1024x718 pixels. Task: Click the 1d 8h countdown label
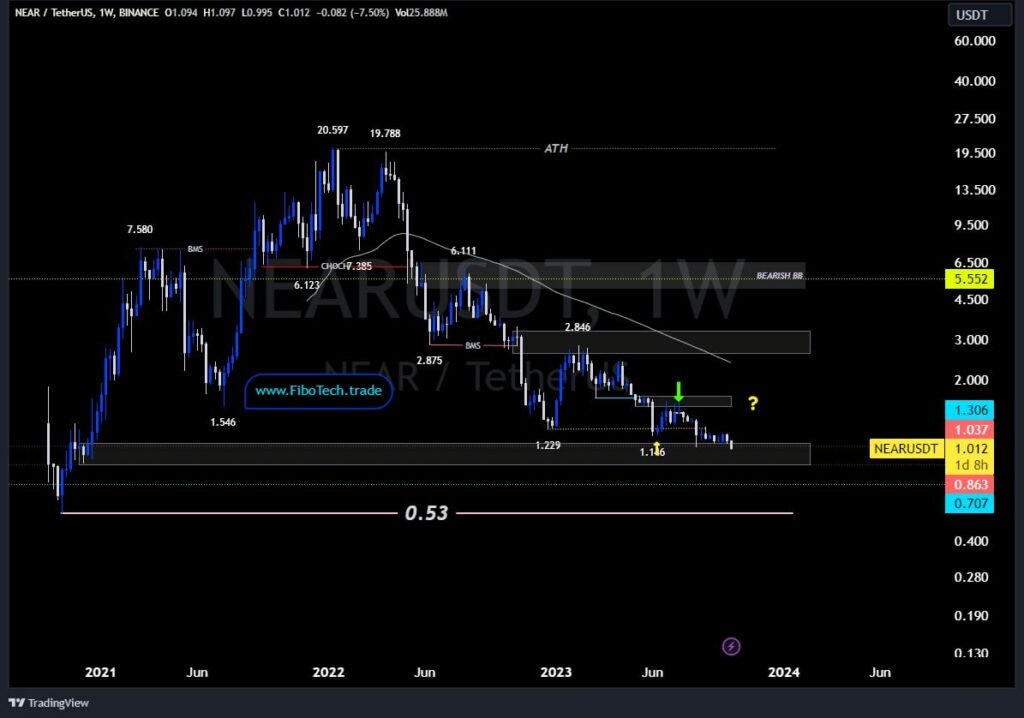point(970,465)
